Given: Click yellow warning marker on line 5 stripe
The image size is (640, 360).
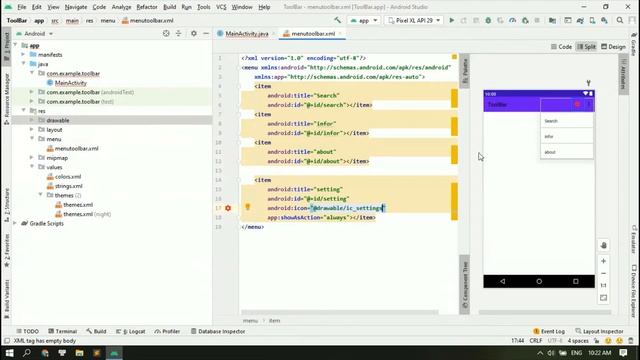Looking at the screenshot, I should 454,98.
